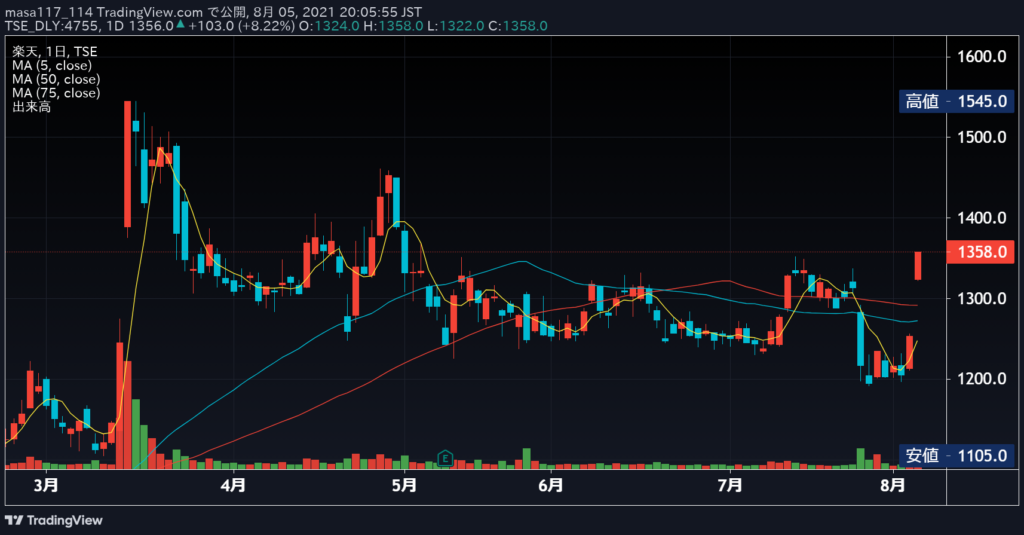Click the 3月 time axis label
1024x535 pixels.
46,485
